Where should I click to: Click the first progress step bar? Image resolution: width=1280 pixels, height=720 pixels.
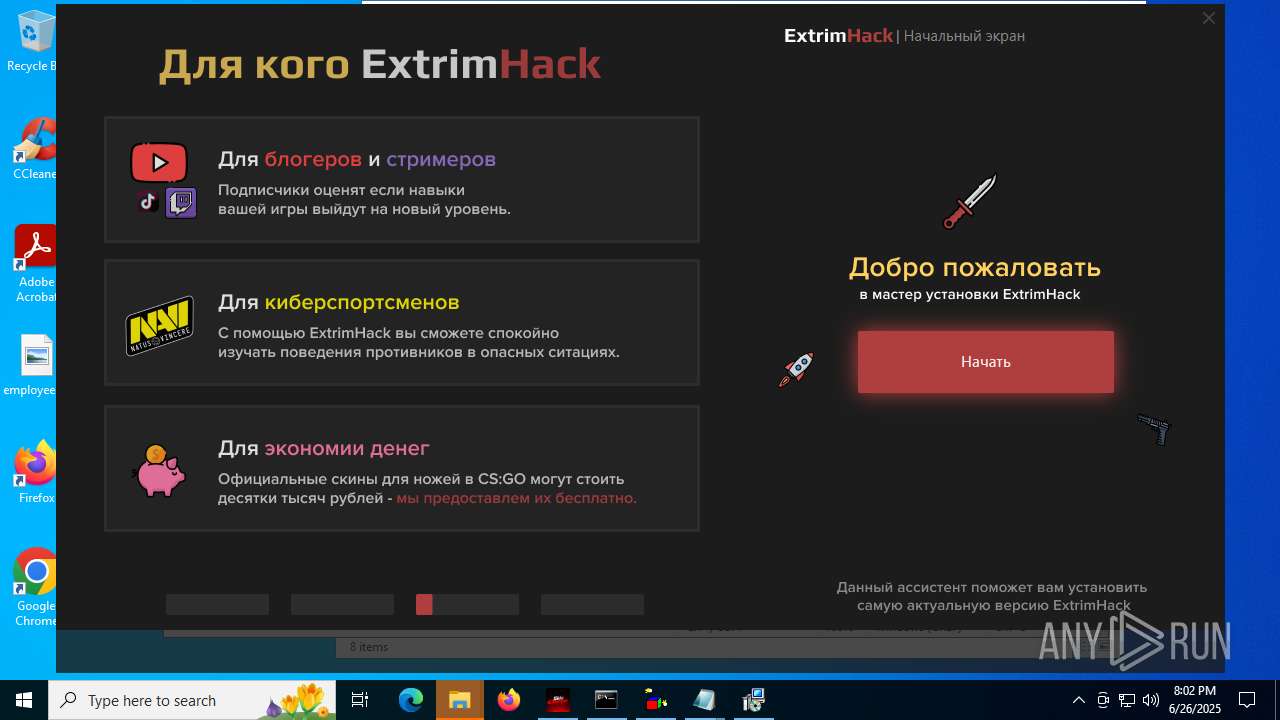[217, 604]
